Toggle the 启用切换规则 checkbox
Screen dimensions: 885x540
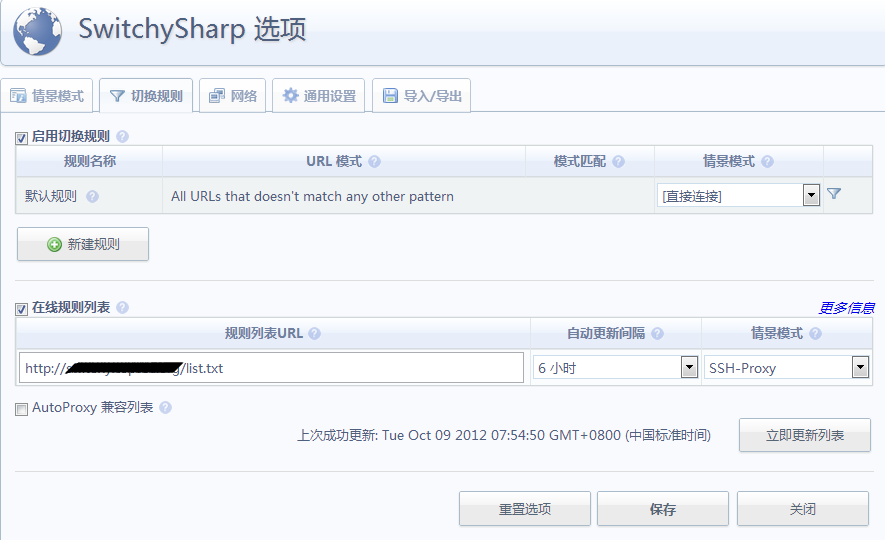coord(21,138)
